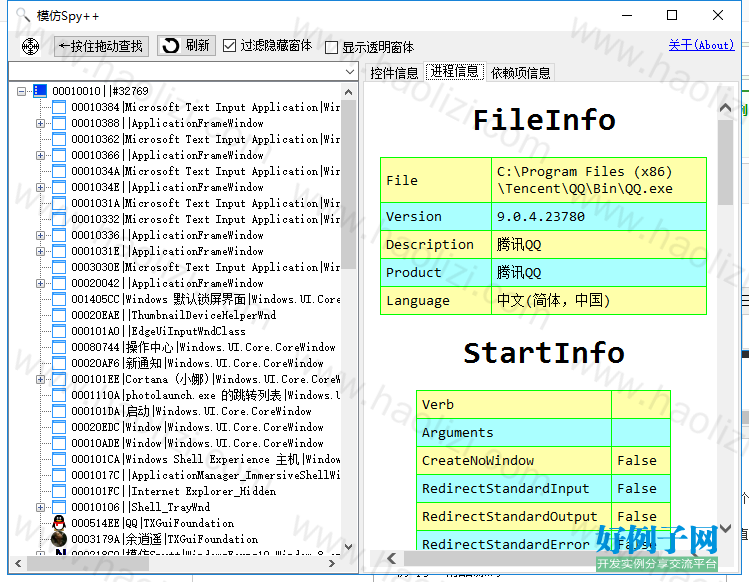Click the RedirectStandardInput row label

505,489
